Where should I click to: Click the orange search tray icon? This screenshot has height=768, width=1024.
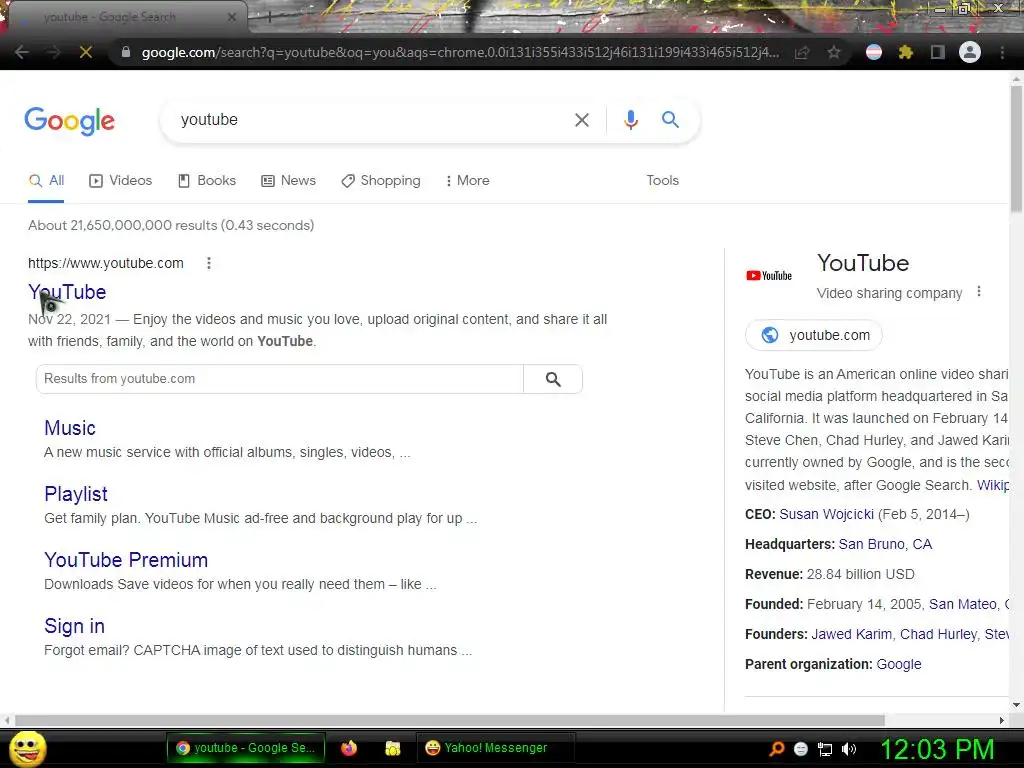click(x=776, y=749)
